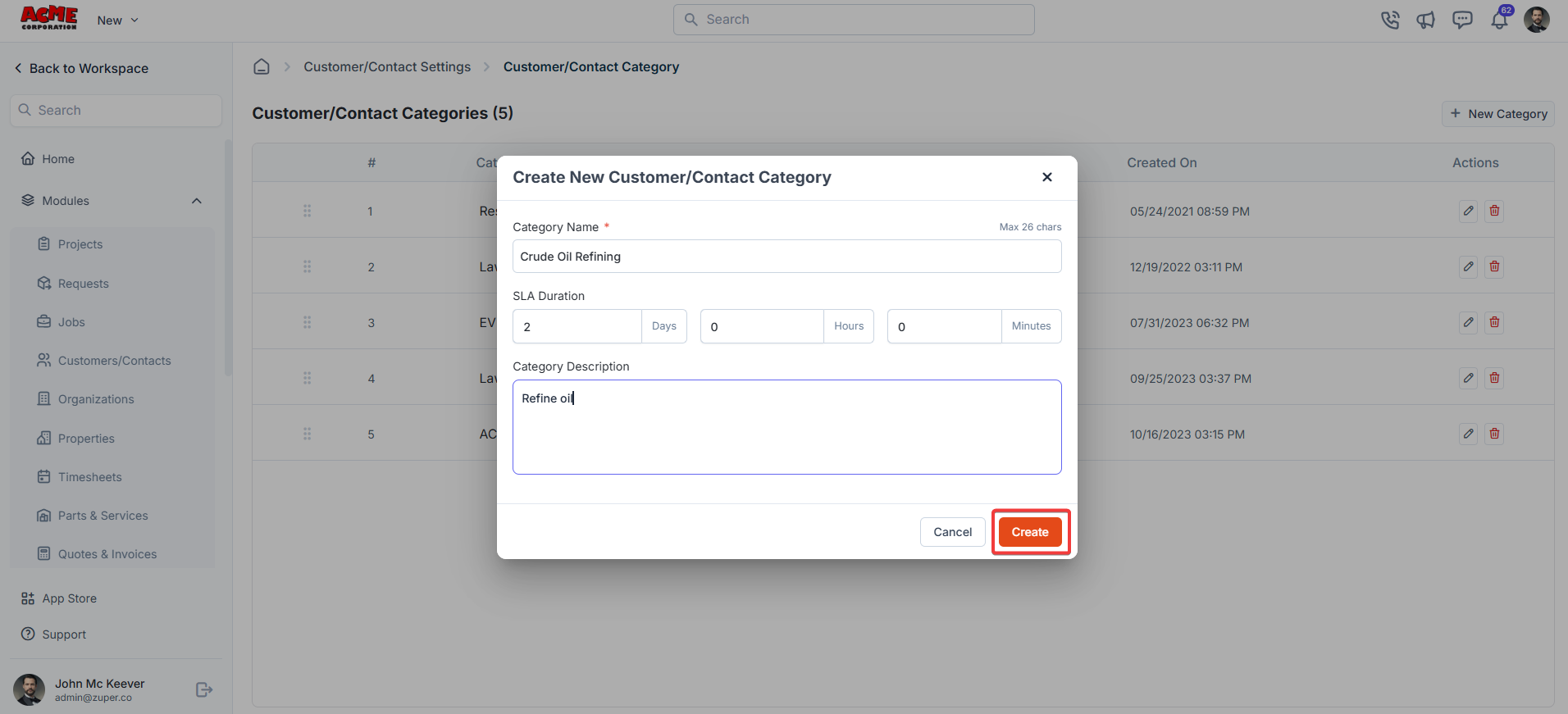Click the Create button

1030,532
